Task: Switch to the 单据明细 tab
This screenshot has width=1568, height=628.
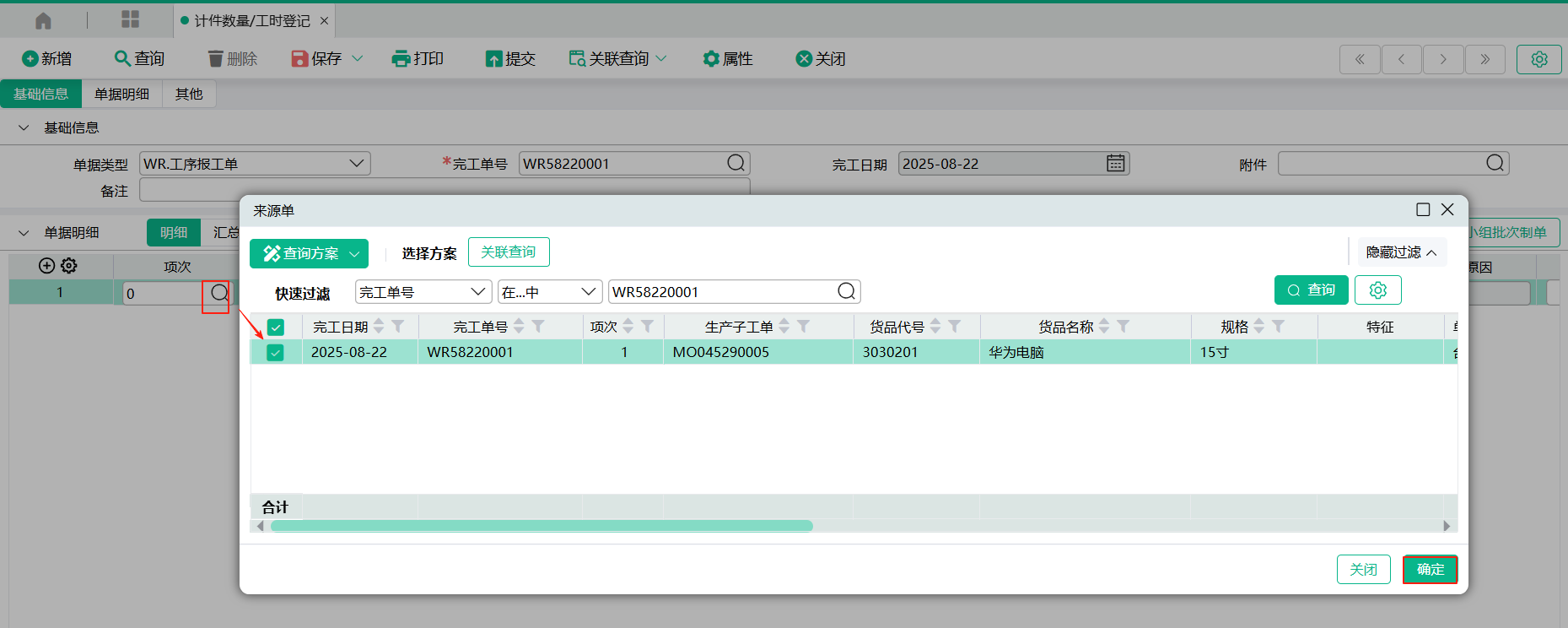Action: (121, 94)
